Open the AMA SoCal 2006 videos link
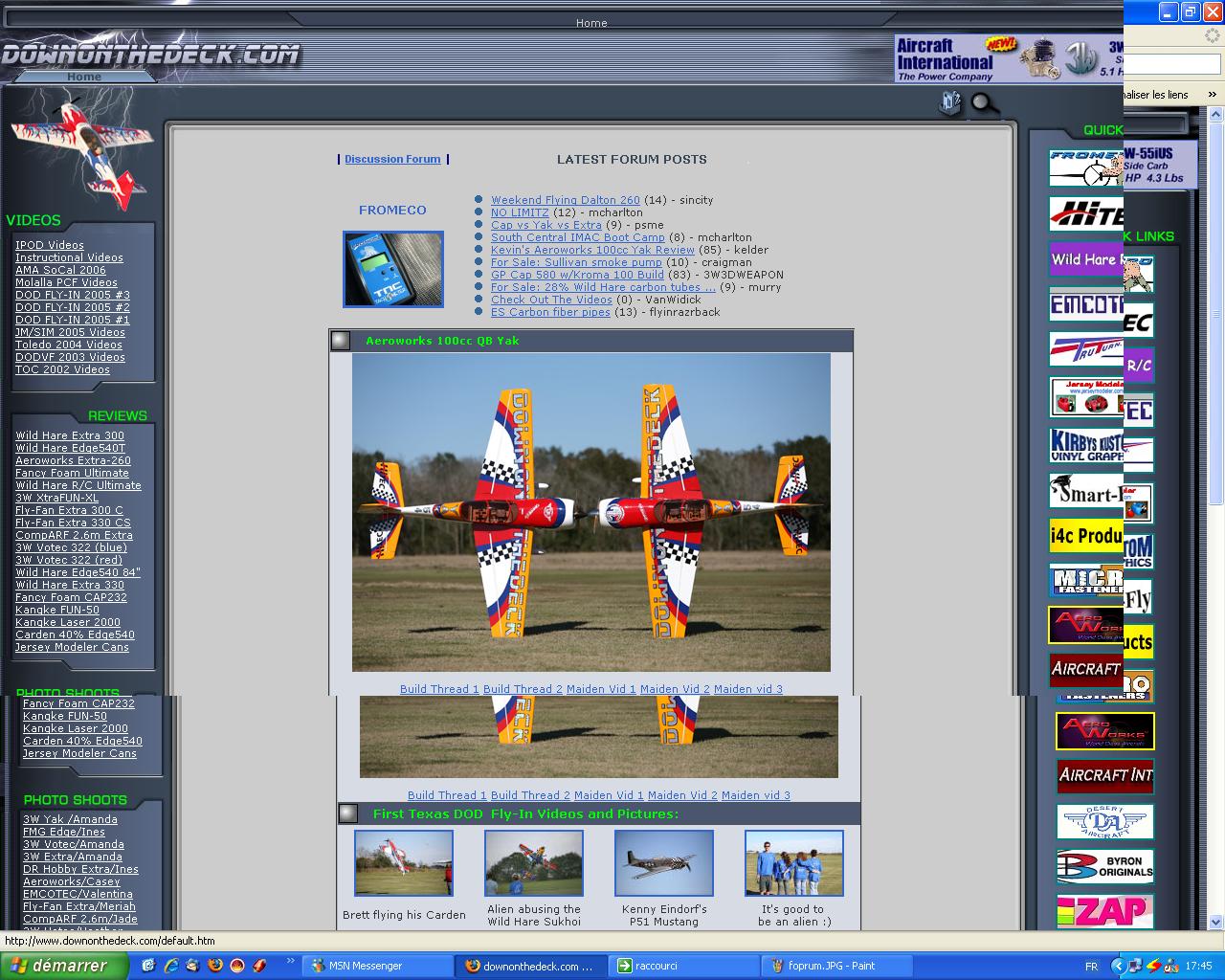The height and width of the screenshot is (980, 1225). pos(60,270)
